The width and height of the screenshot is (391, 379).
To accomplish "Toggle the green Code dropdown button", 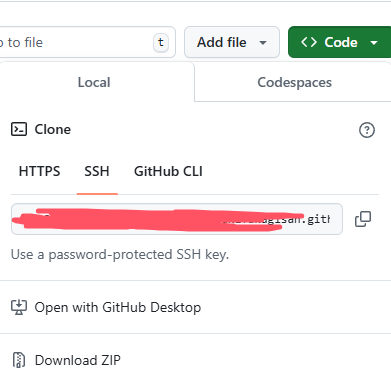I will point(339,42).
